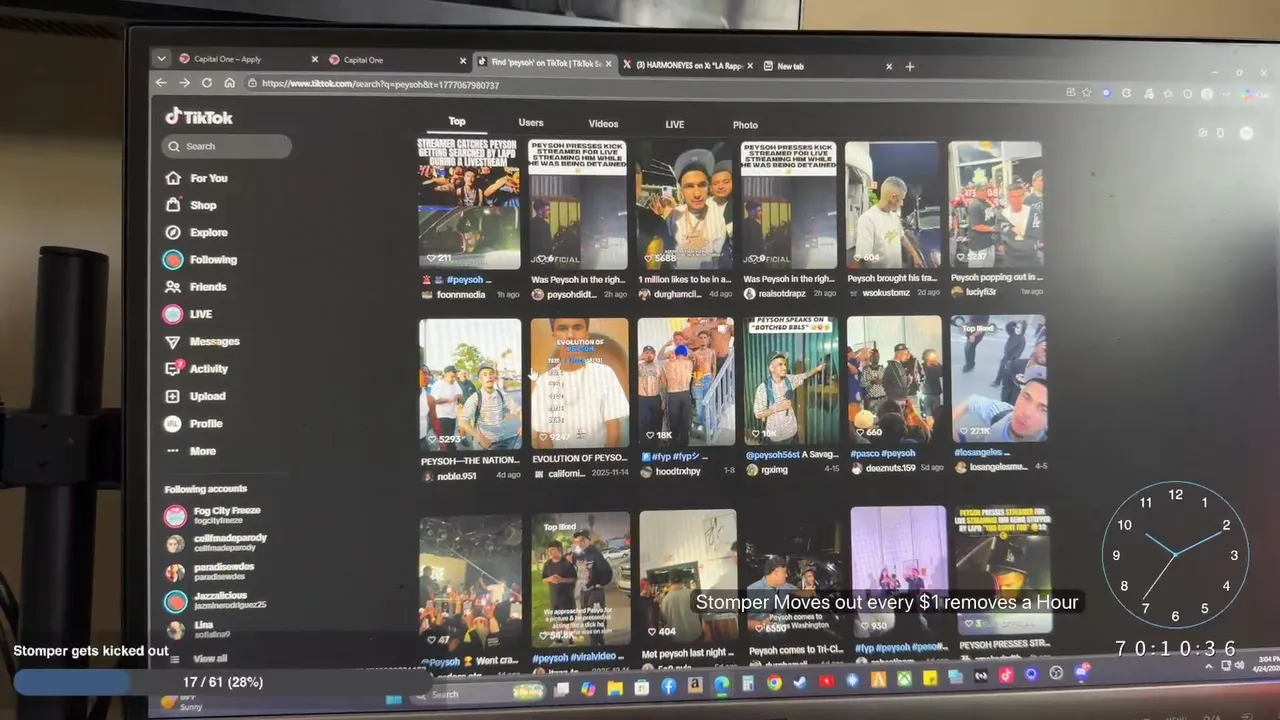Viewport: 1280px width, 720px height.
Task: Click the browser home button
Action: [x=229, y=83]
